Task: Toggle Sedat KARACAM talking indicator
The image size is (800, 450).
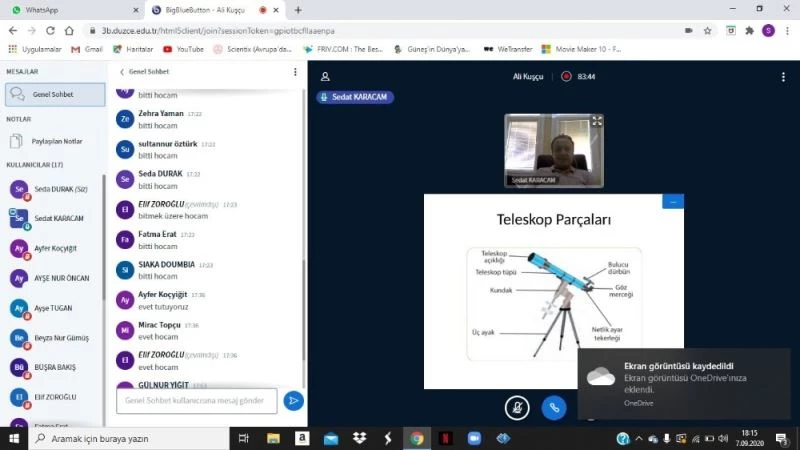Action: [355, 97]
